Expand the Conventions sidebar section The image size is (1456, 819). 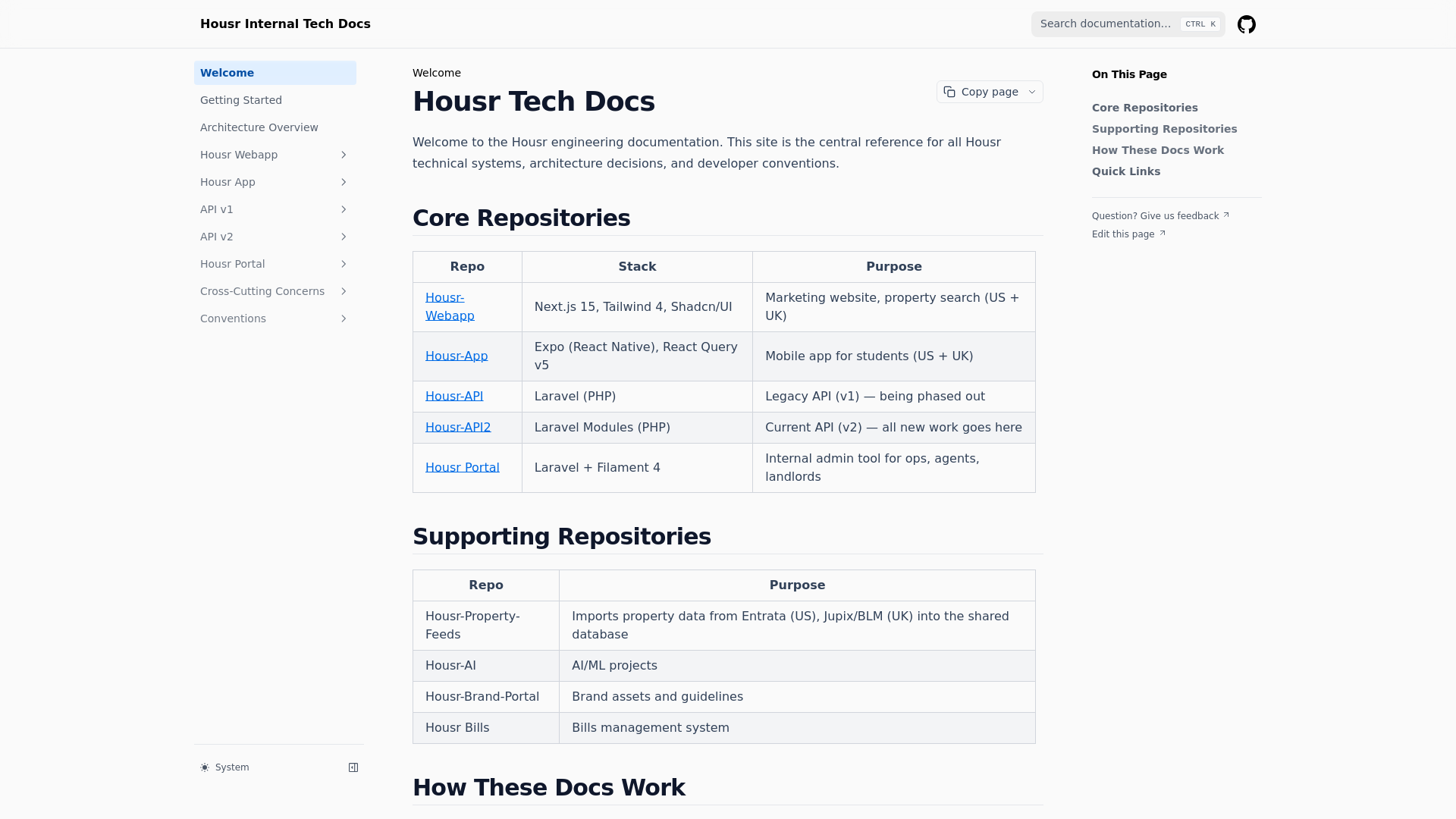coord(344,318)
